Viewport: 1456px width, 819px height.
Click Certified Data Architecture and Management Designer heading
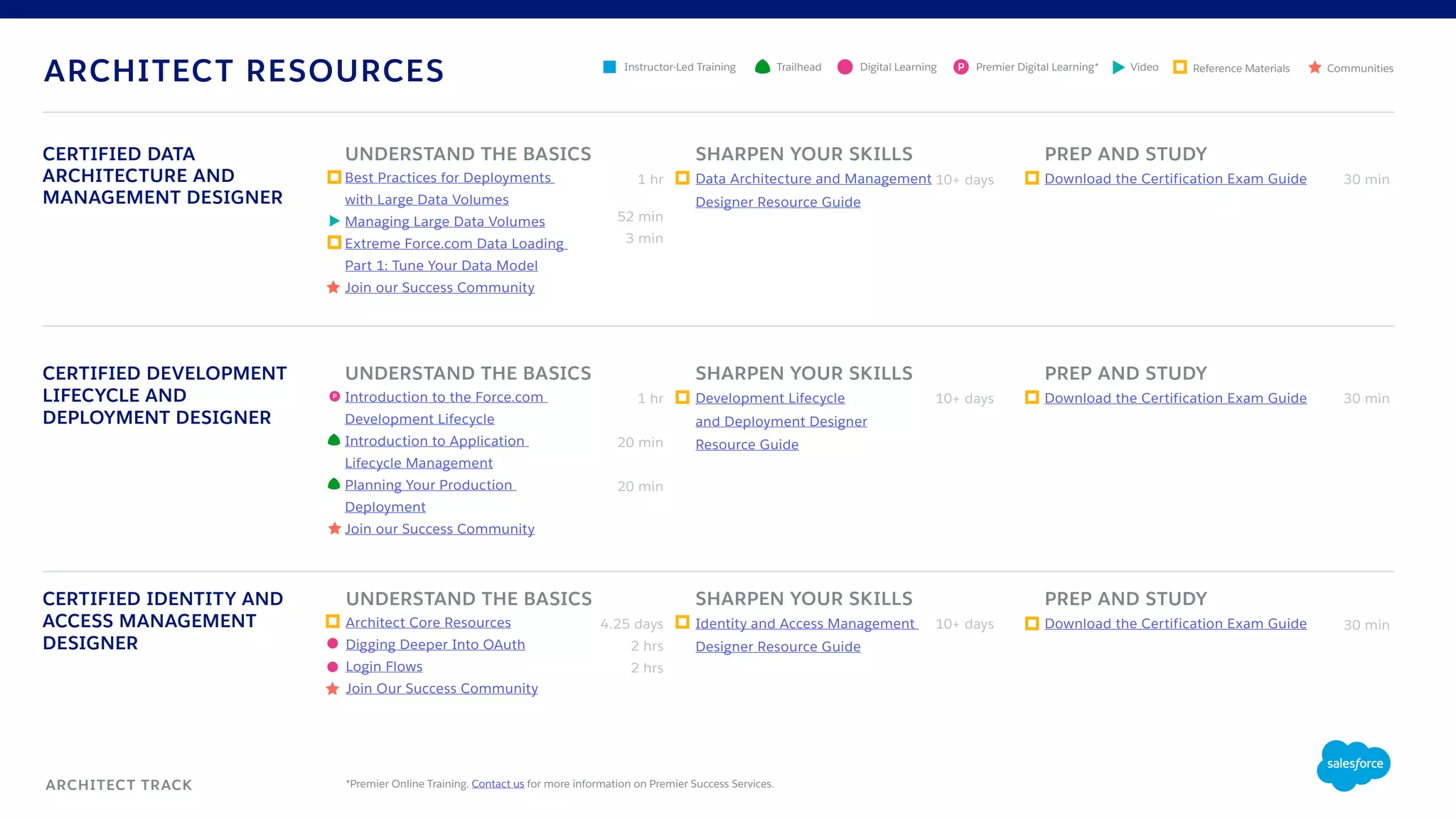[163, 176]
